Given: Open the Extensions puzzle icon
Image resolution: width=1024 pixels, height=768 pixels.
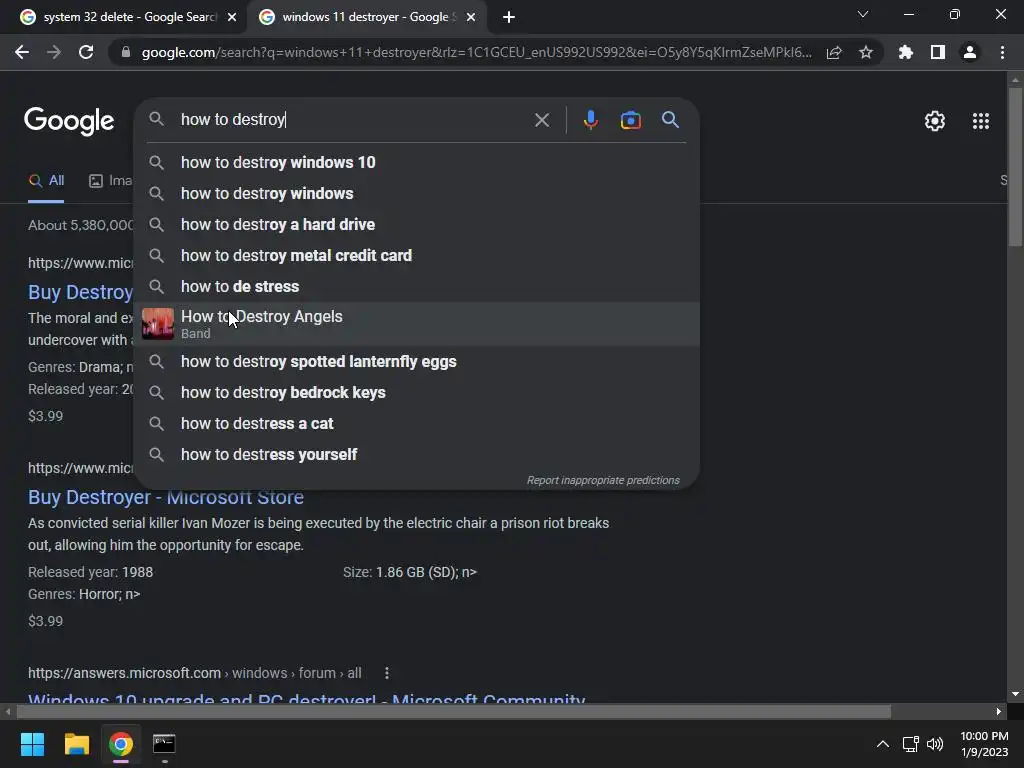Looking at the screenshot, I should pos(906,52).
